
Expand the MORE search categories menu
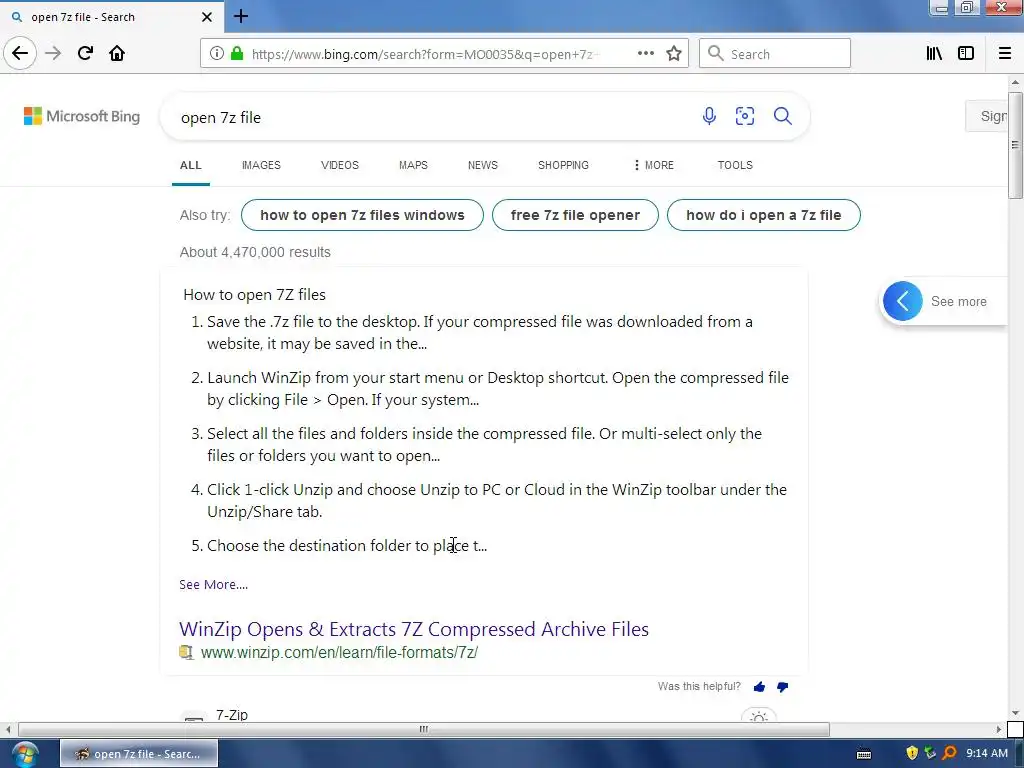[654, 165]
